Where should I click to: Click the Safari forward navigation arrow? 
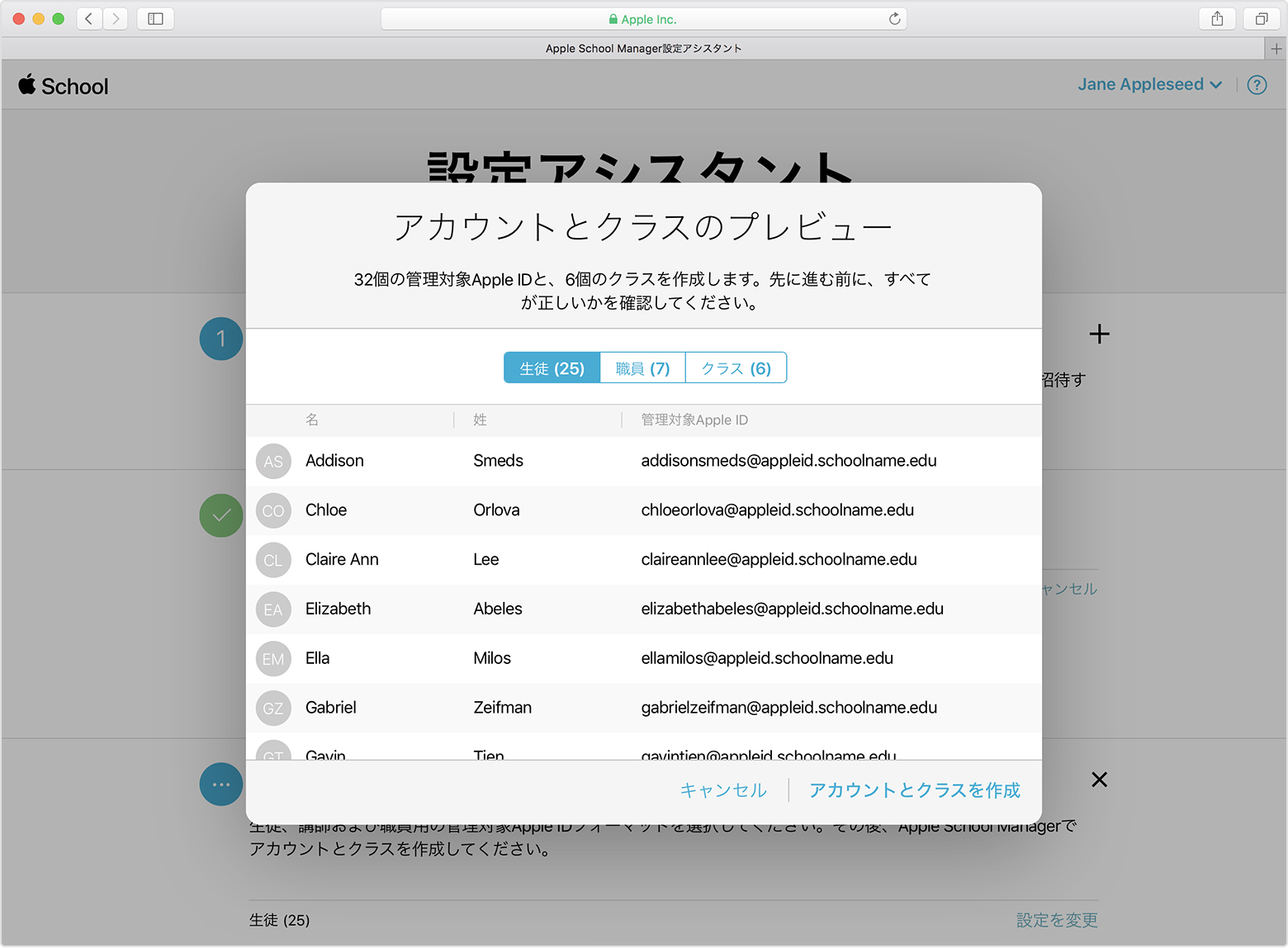point(116,18)
